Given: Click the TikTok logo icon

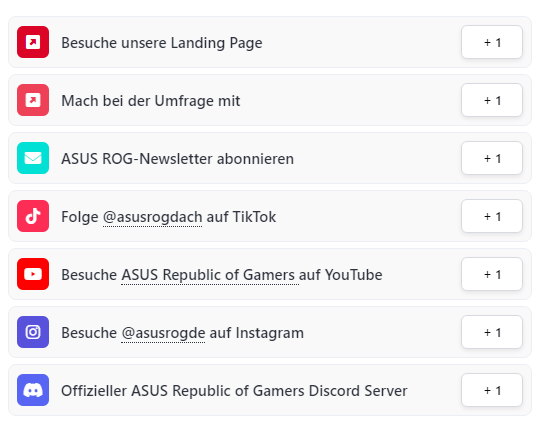Looking at the screenshot, I should coord(33,216).
